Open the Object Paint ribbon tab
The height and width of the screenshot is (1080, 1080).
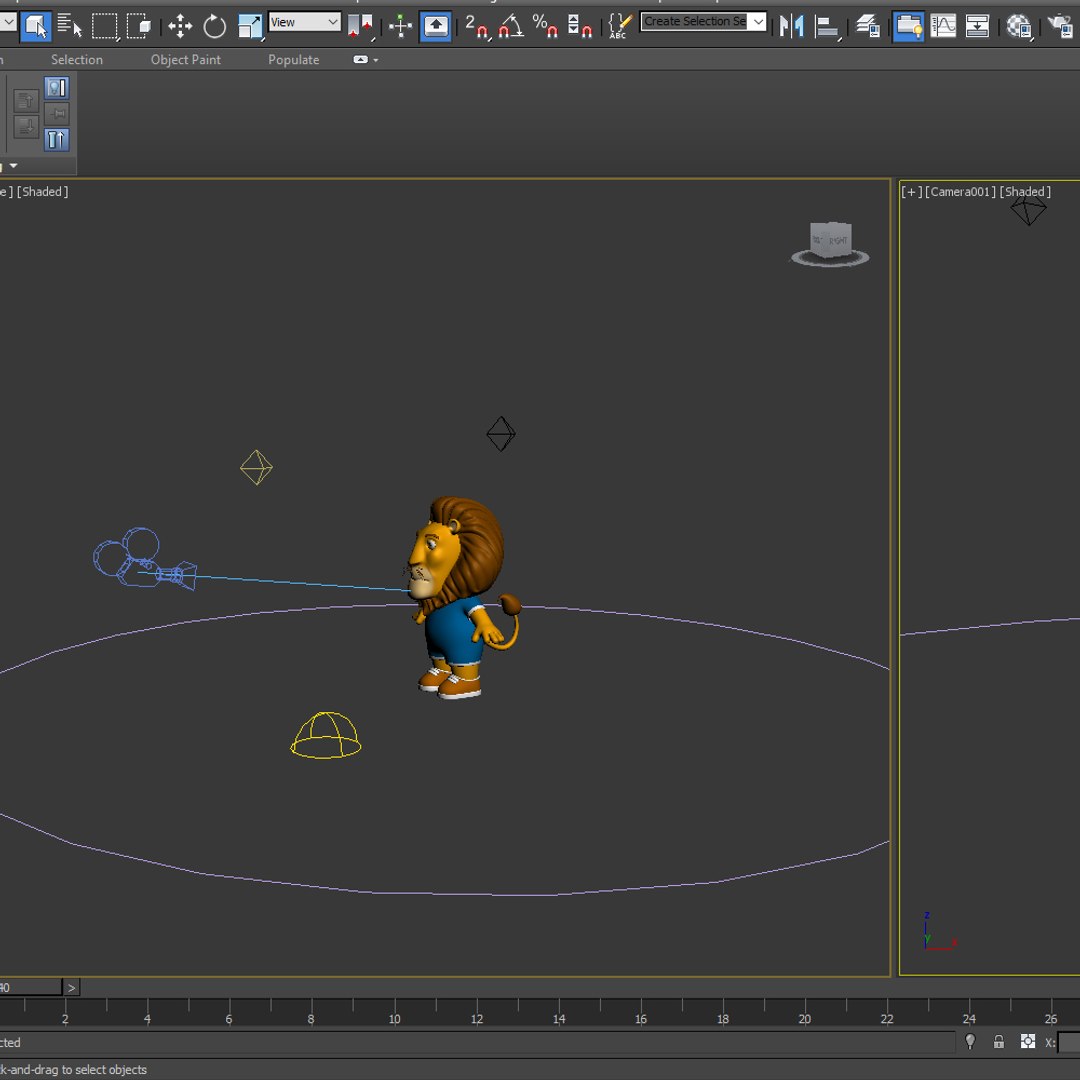click(x=186, y=60)
